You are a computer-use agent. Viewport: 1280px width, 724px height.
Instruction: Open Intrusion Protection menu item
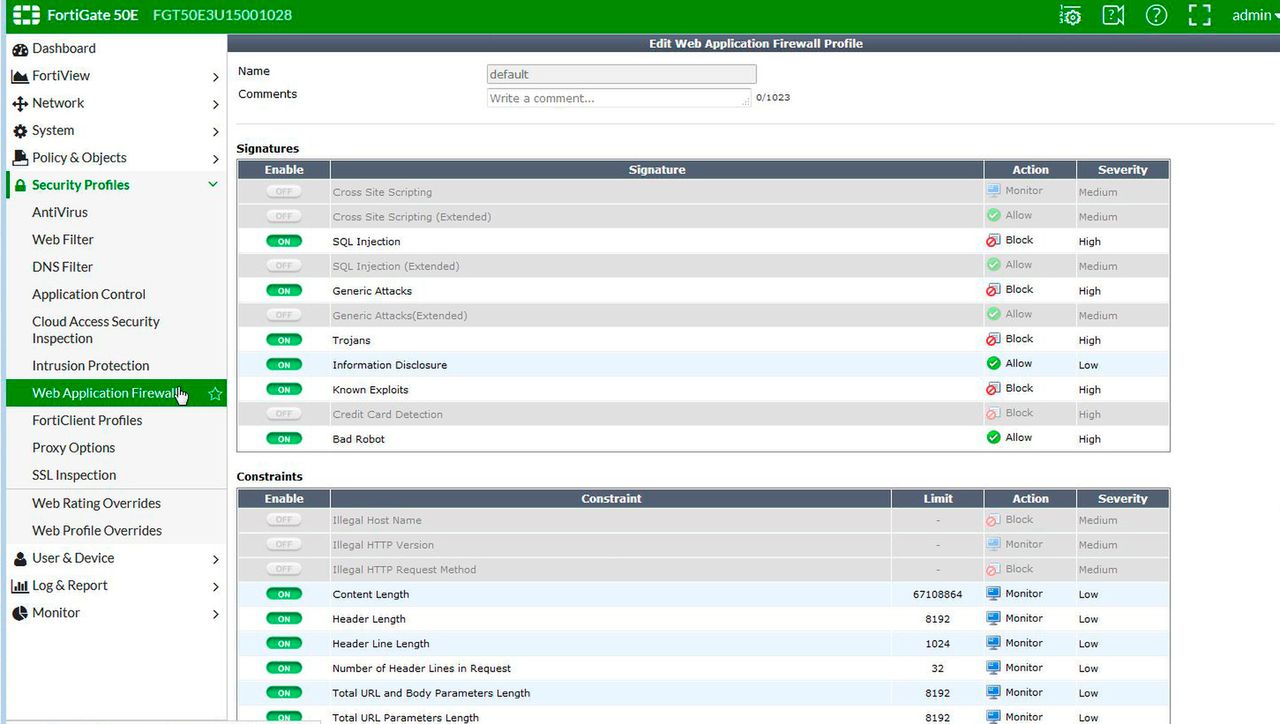click(91, 366)
